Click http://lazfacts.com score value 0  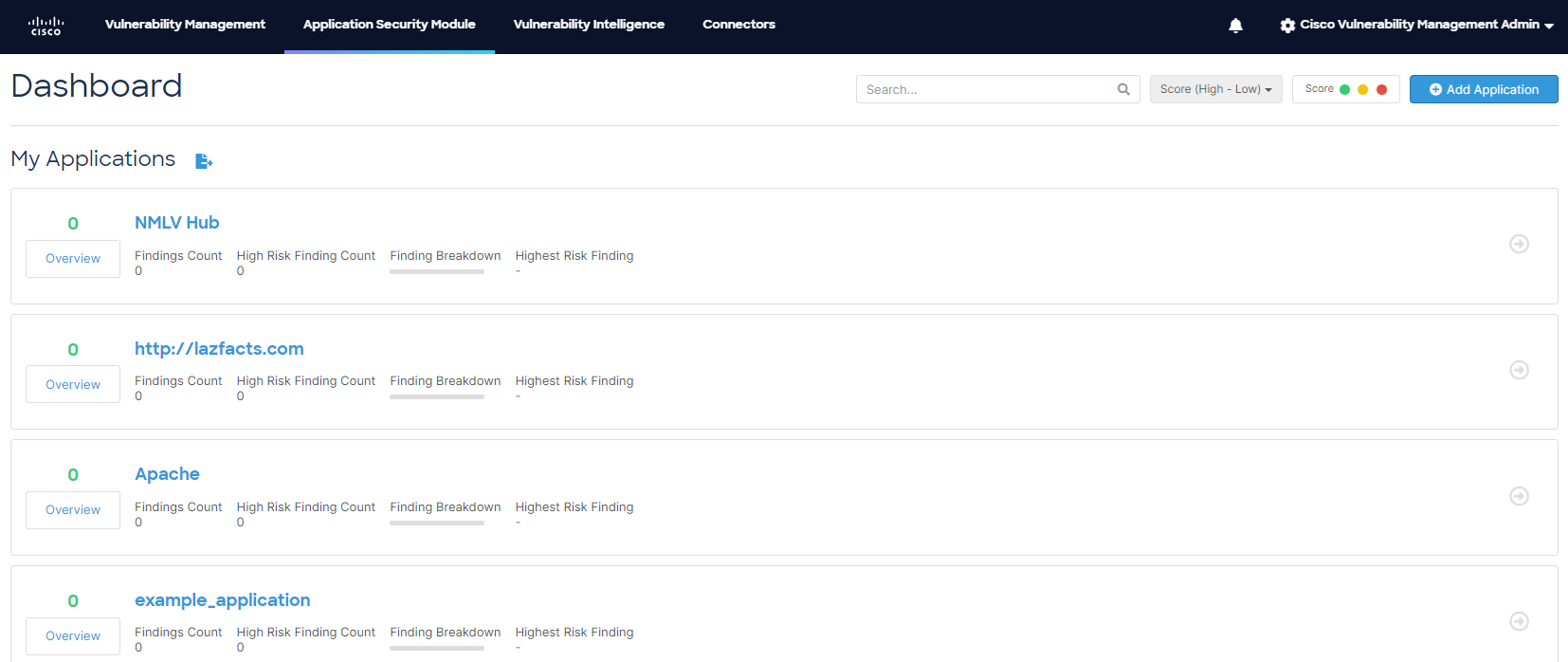coord(73,350)
